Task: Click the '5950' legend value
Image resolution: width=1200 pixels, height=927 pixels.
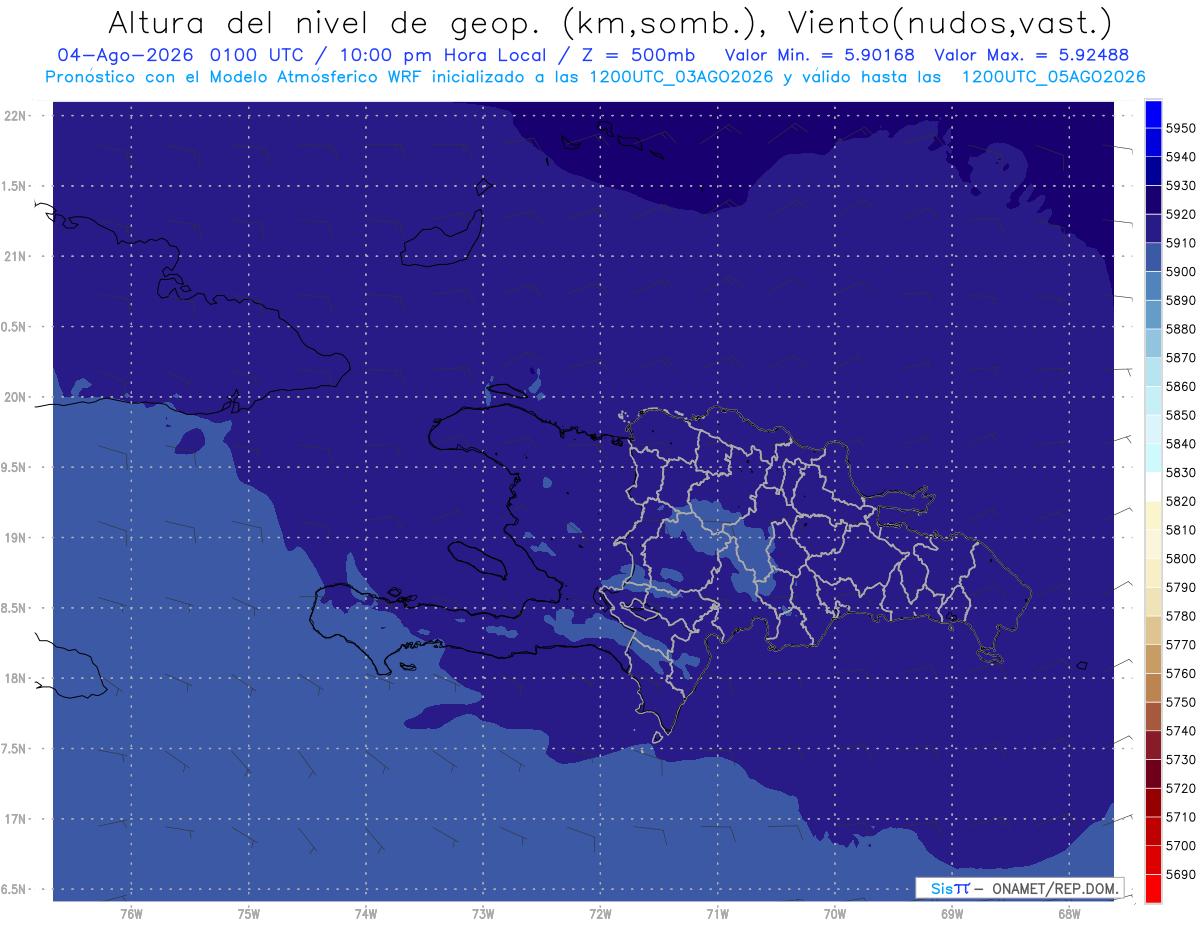Action: 1181,128
